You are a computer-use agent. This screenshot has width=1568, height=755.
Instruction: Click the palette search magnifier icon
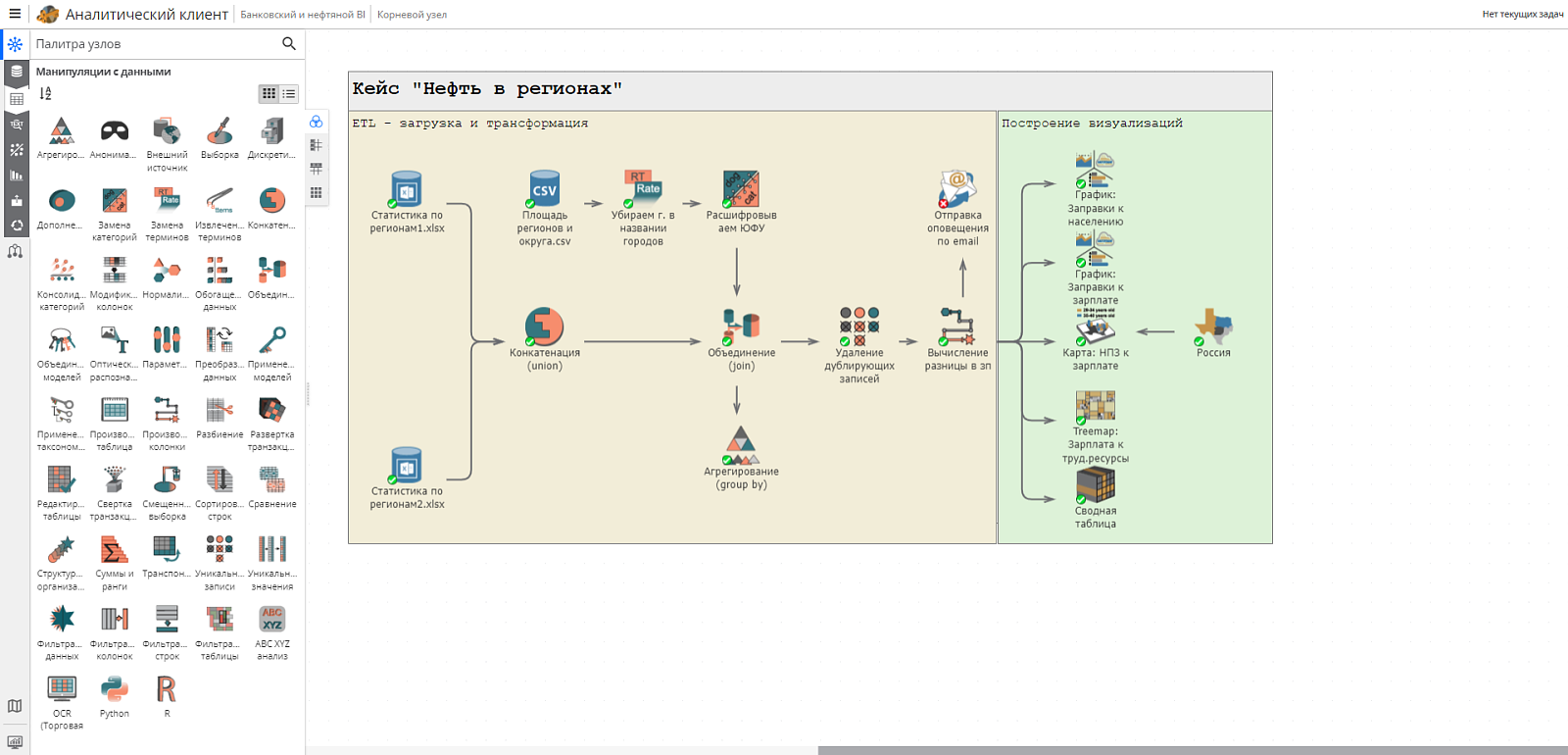tap(288, 44)
